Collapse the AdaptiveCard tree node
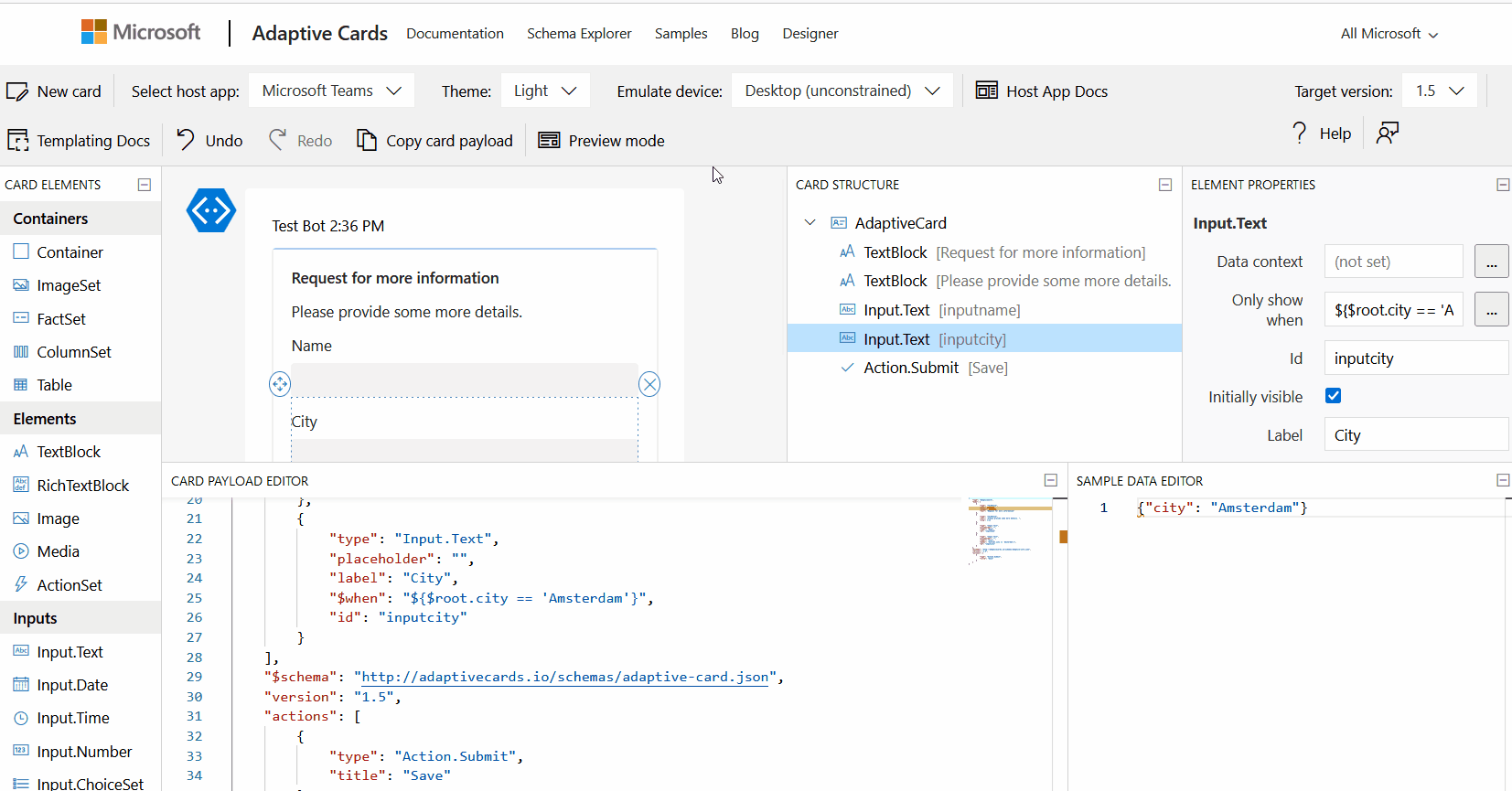Viewport: 1512px width, 791px height. pyautogui.click(x=810, y=222)
